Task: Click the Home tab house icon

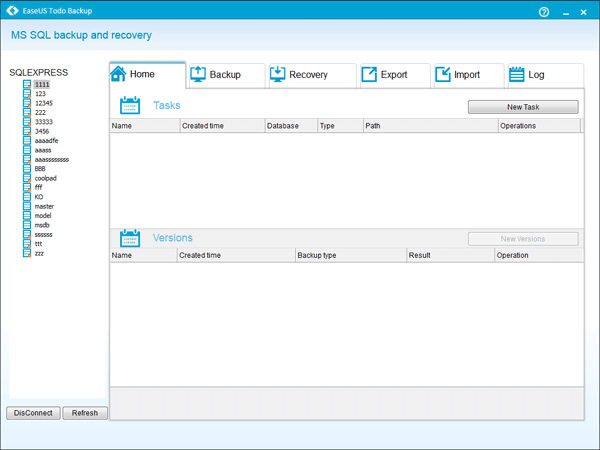Action: point(118,74)
